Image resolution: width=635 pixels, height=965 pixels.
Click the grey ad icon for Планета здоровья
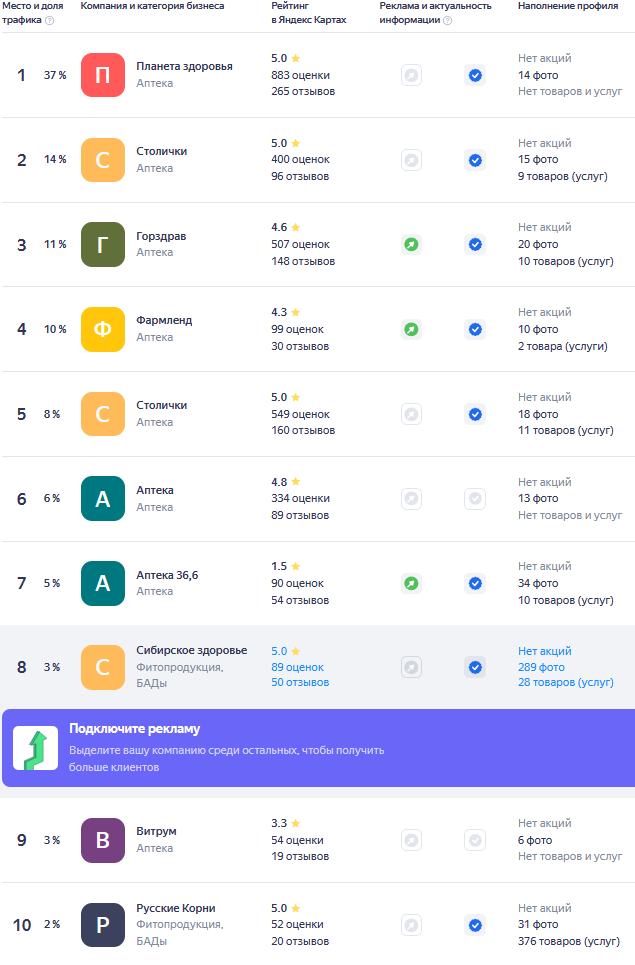coord(411,75)
